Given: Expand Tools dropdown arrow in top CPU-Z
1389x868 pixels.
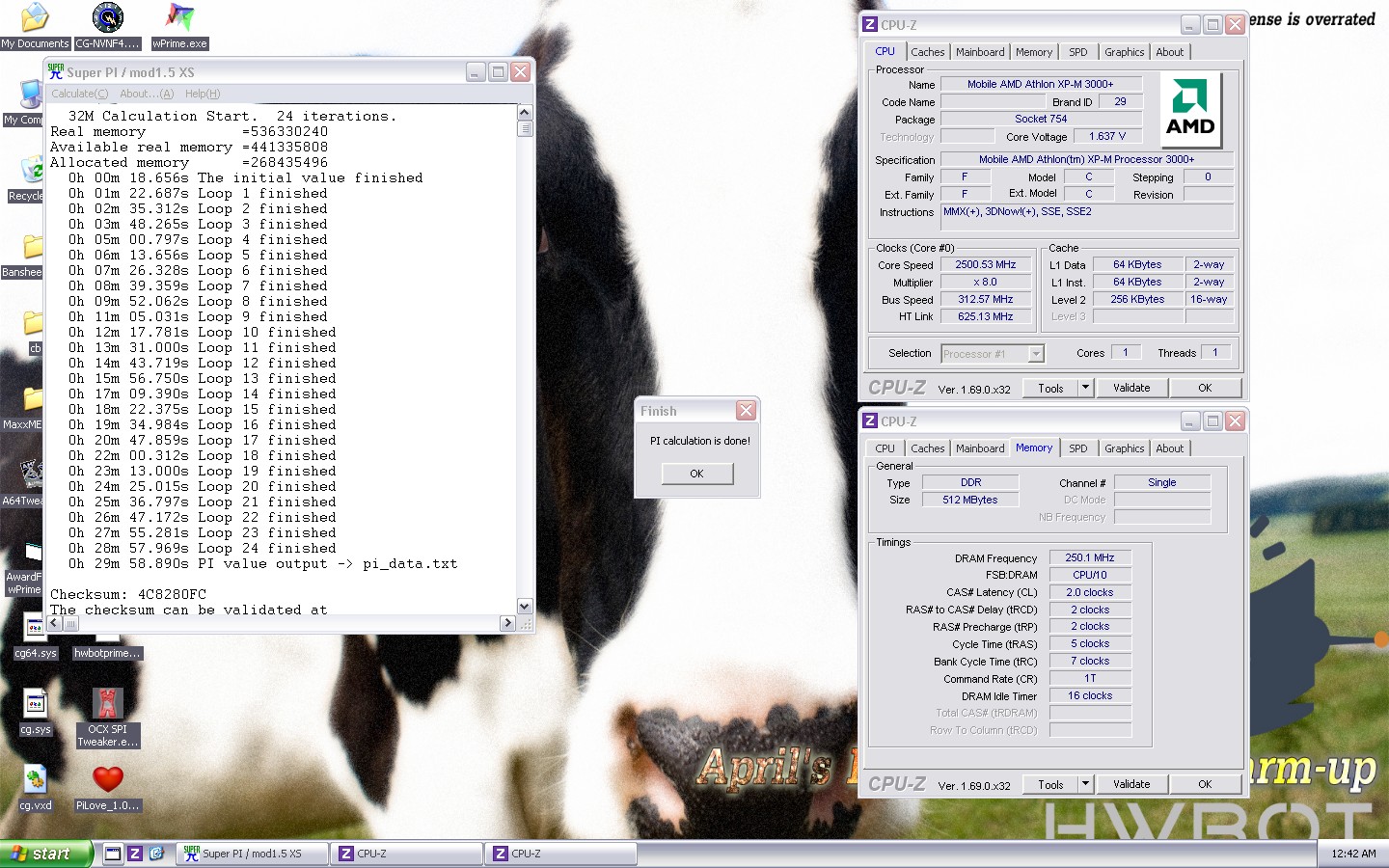Looking at the screenshot, I should [x=1085, y=388].
